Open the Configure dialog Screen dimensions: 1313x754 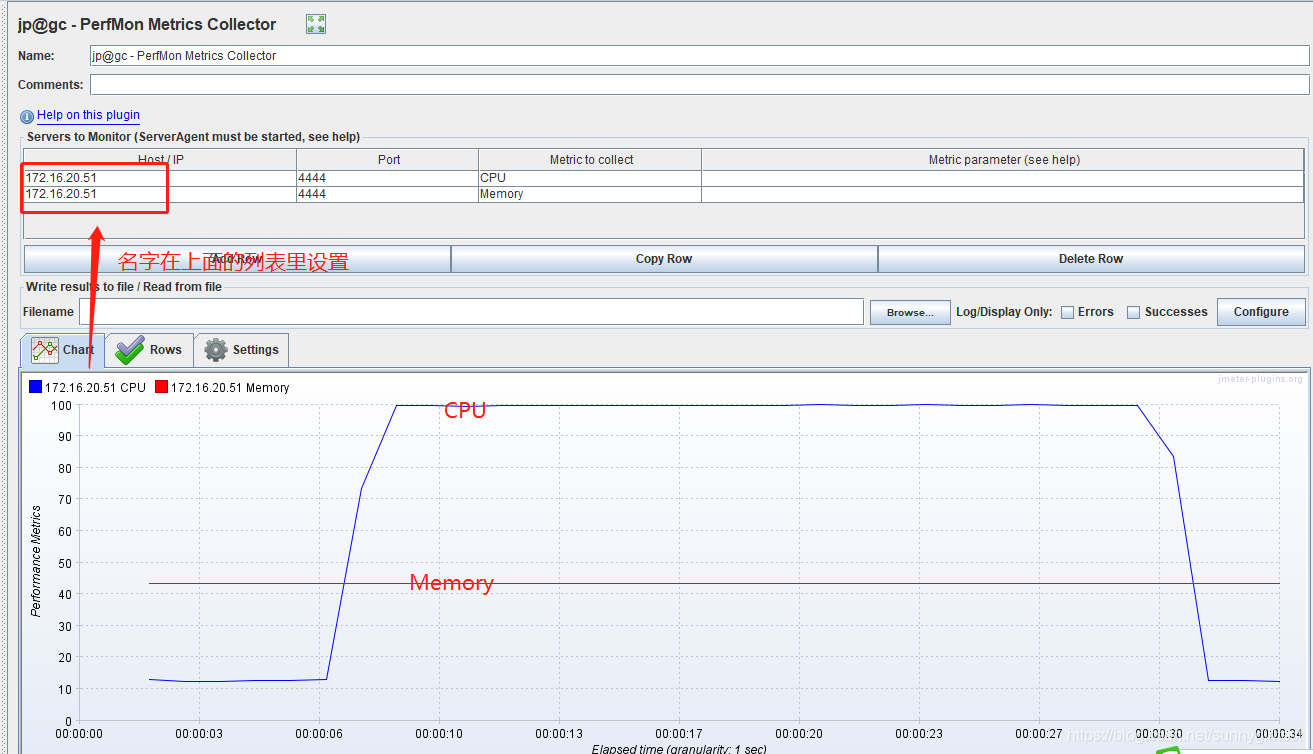point(1261,311)
